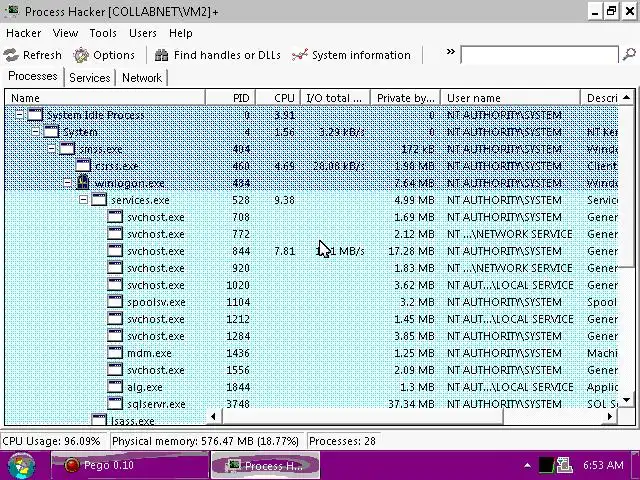
Task: Click the vertical scrollbar up arrow
Action: [627, 98]
